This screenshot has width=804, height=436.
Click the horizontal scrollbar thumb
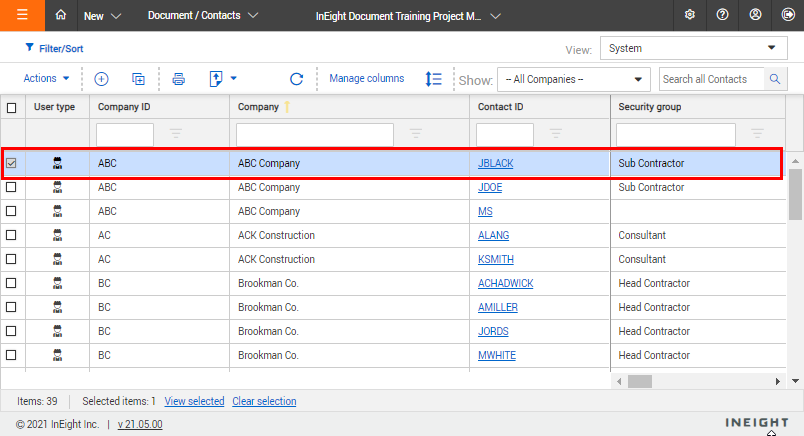point(640,381)
